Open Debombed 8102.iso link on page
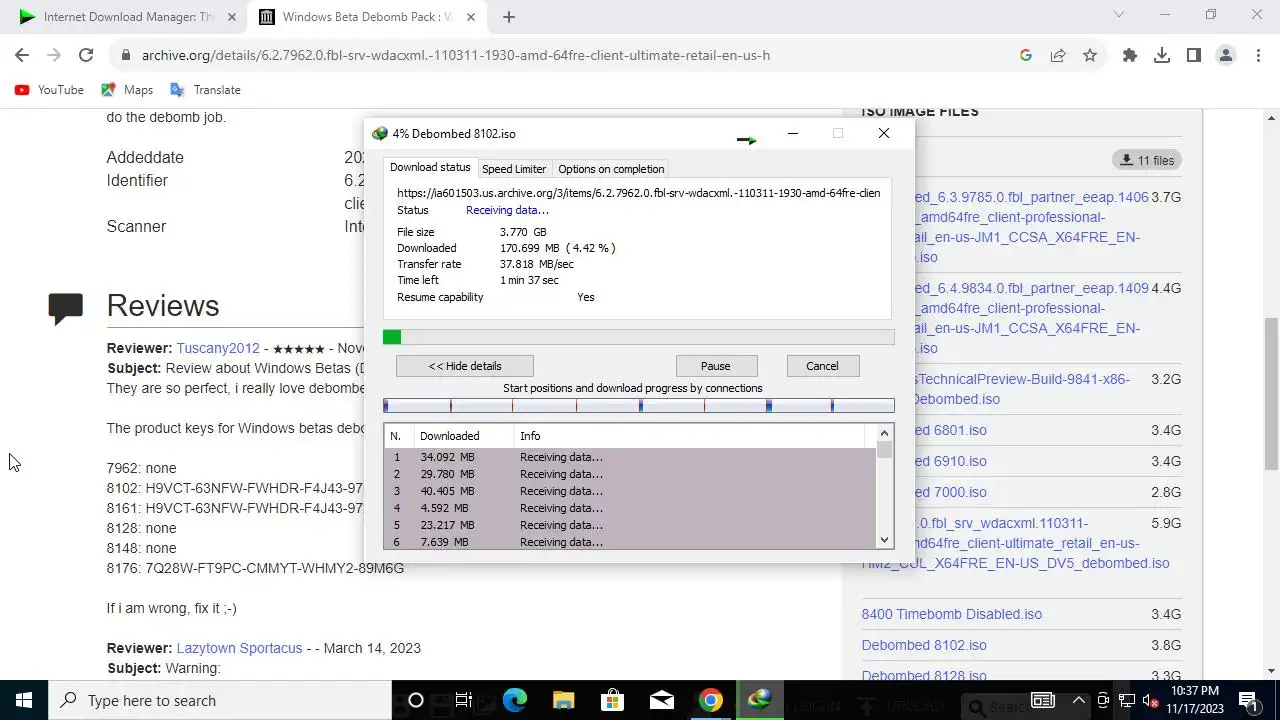Viewport: 1280px width, 720px height. pyautogui.click(x=924, y=645)
